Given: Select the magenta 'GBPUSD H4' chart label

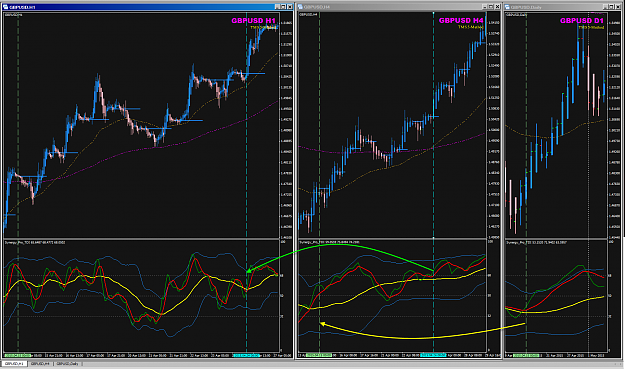Looking at the screenshot, I should pyautogui.click(x=461, y=20).
